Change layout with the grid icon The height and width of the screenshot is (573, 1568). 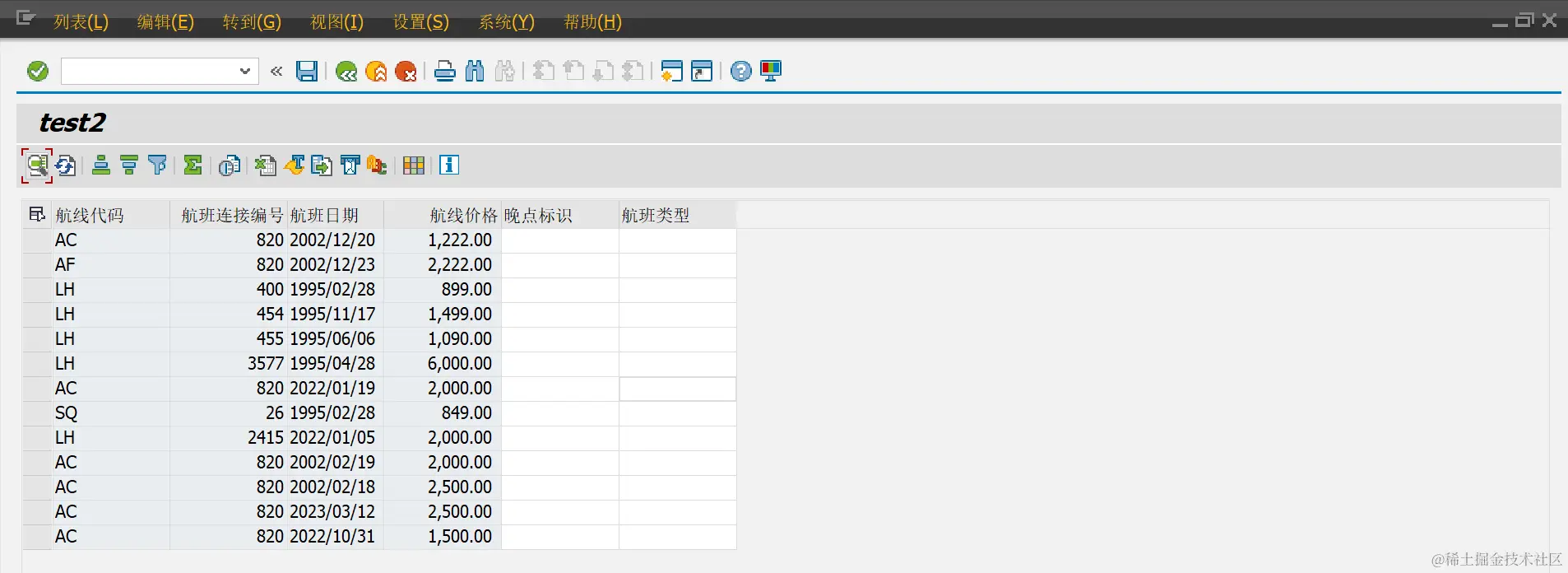[x=414, y=165]
